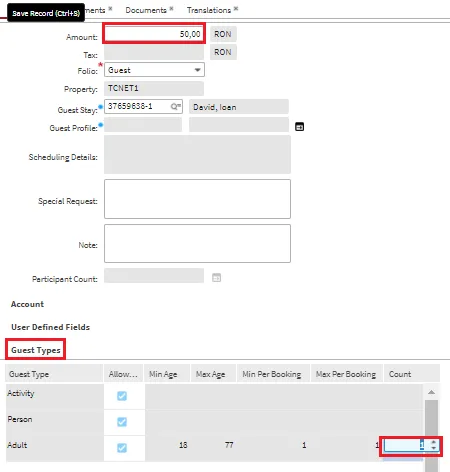Collapse the Guest Types section
The height and width of the screenshot is (472, 450).
tap(36, 350)
